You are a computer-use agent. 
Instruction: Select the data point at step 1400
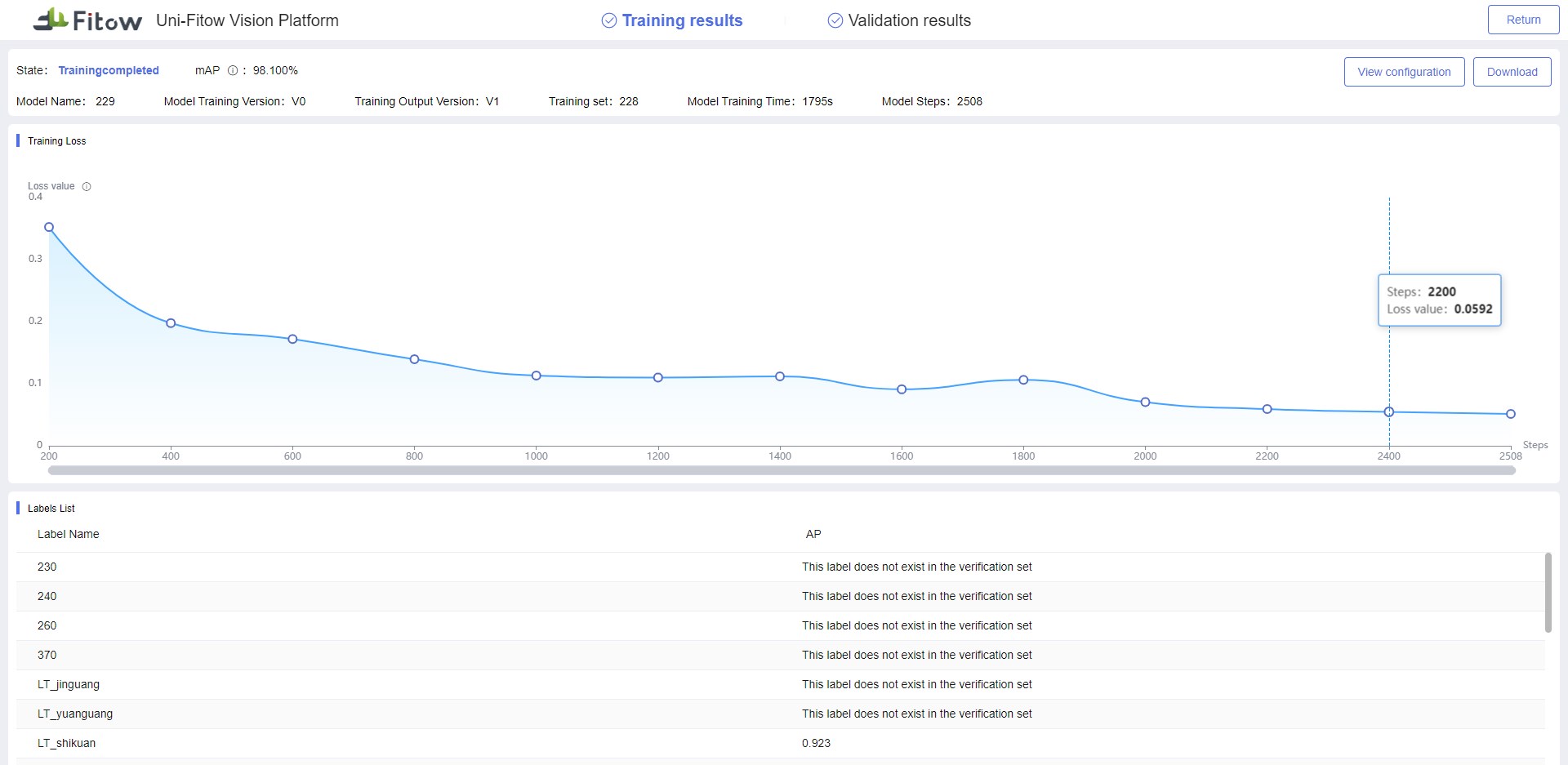pos(780,376)
